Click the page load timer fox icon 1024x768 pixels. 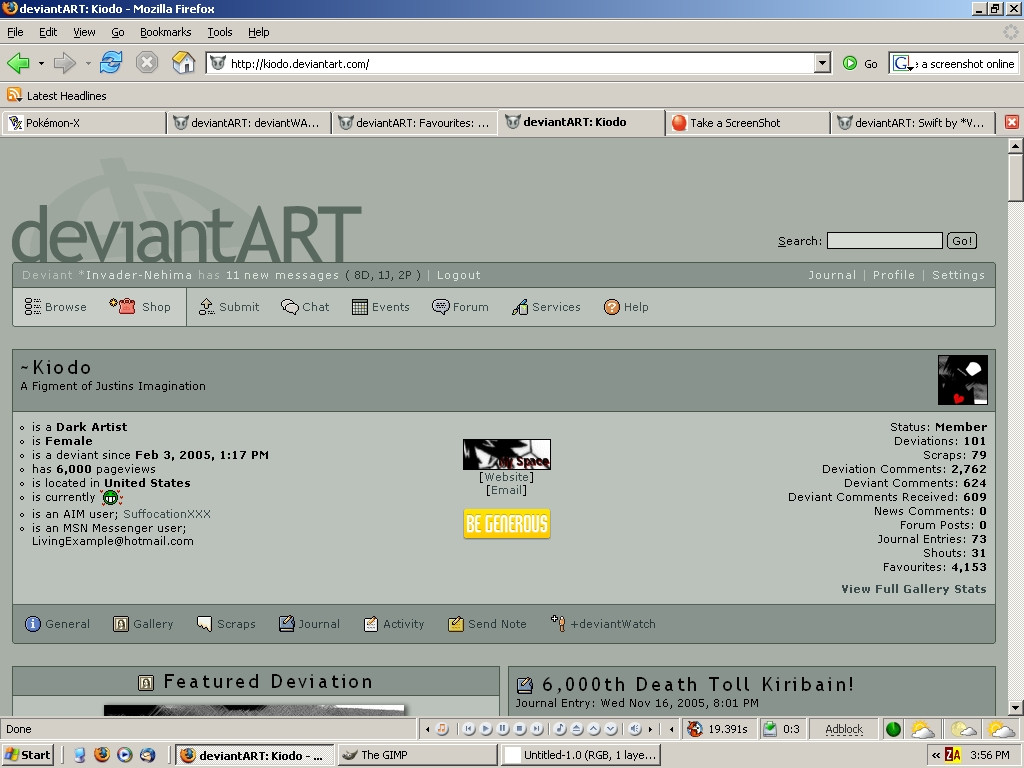point(695,729)
